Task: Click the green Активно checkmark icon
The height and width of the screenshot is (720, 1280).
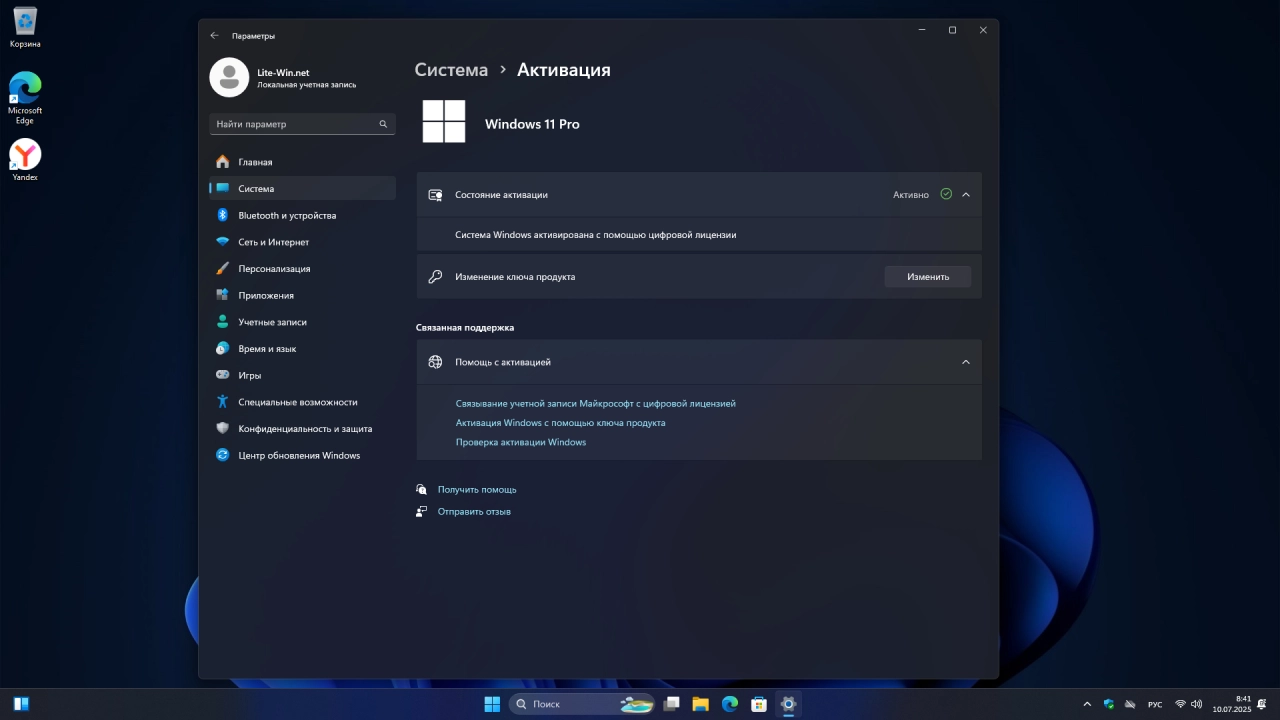Action: coord(946,194)
